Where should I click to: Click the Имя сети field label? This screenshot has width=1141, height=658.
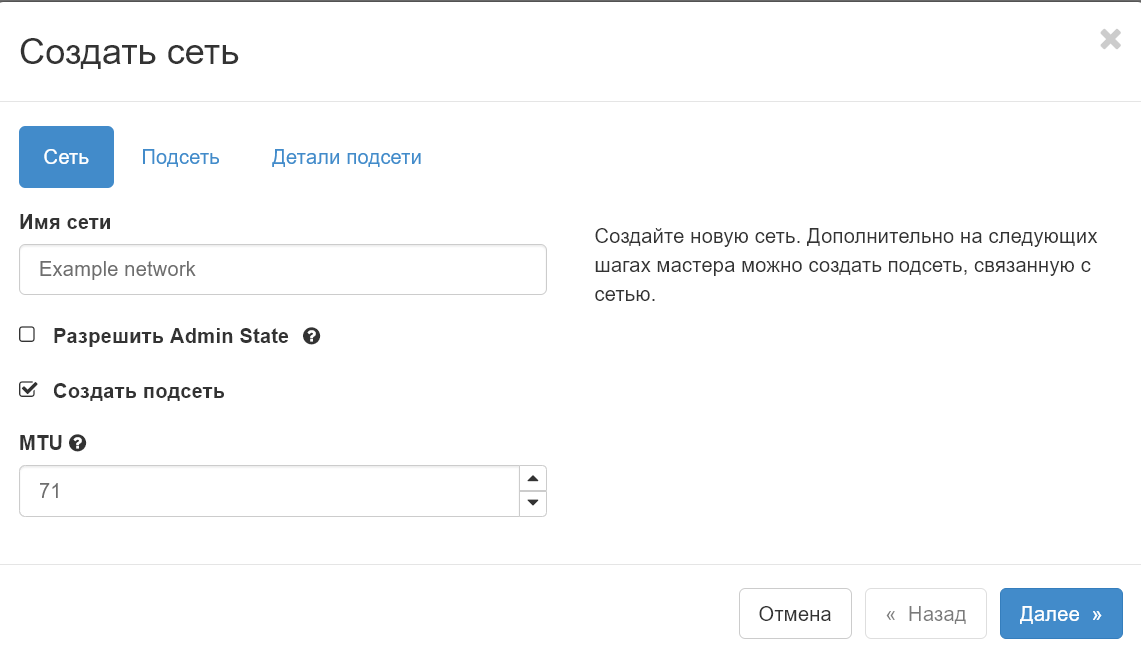click(65, 222)
